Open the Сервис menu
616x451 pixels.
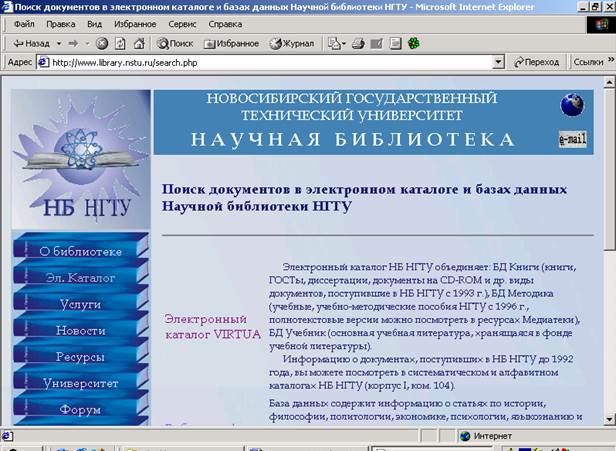click(x=182, y=23)
